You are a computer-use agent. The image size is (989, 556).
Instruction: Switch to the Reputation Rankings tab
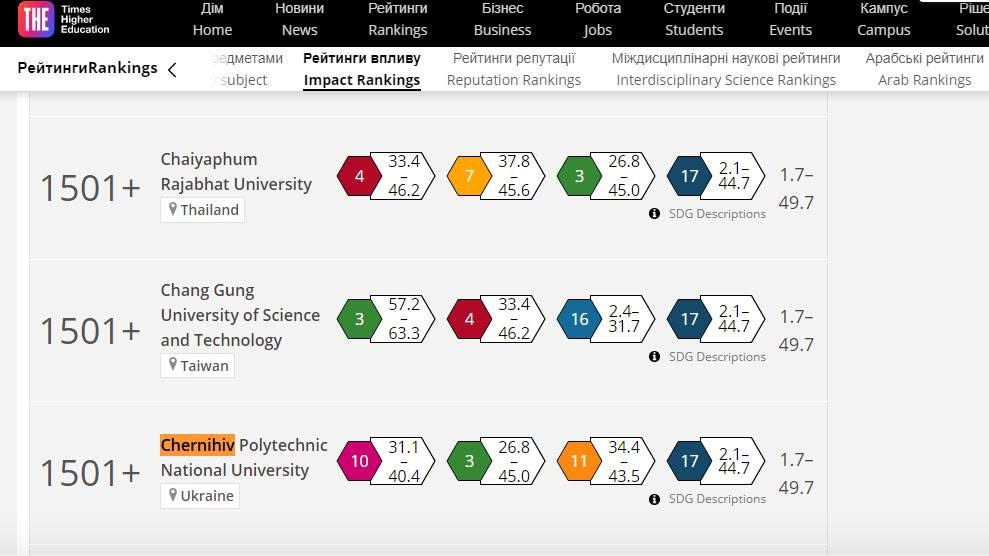513,69
